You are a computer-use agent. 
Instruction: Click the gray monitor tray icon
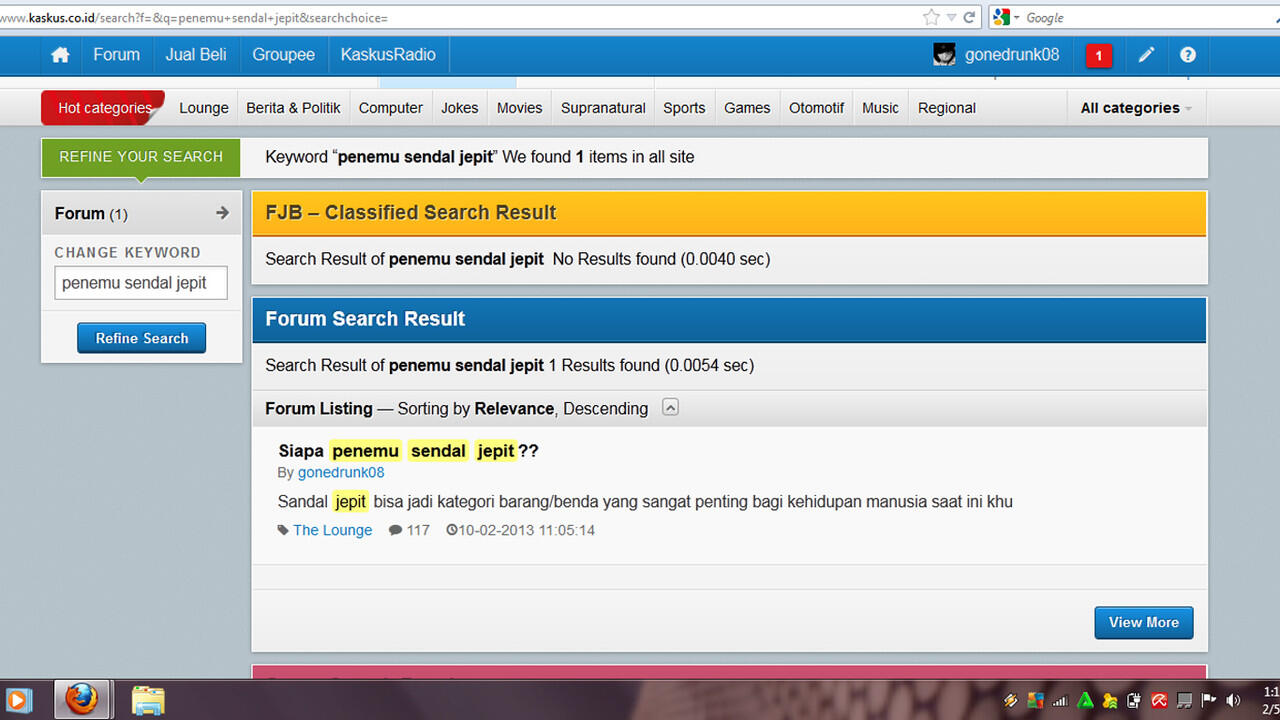(1184, 701)
